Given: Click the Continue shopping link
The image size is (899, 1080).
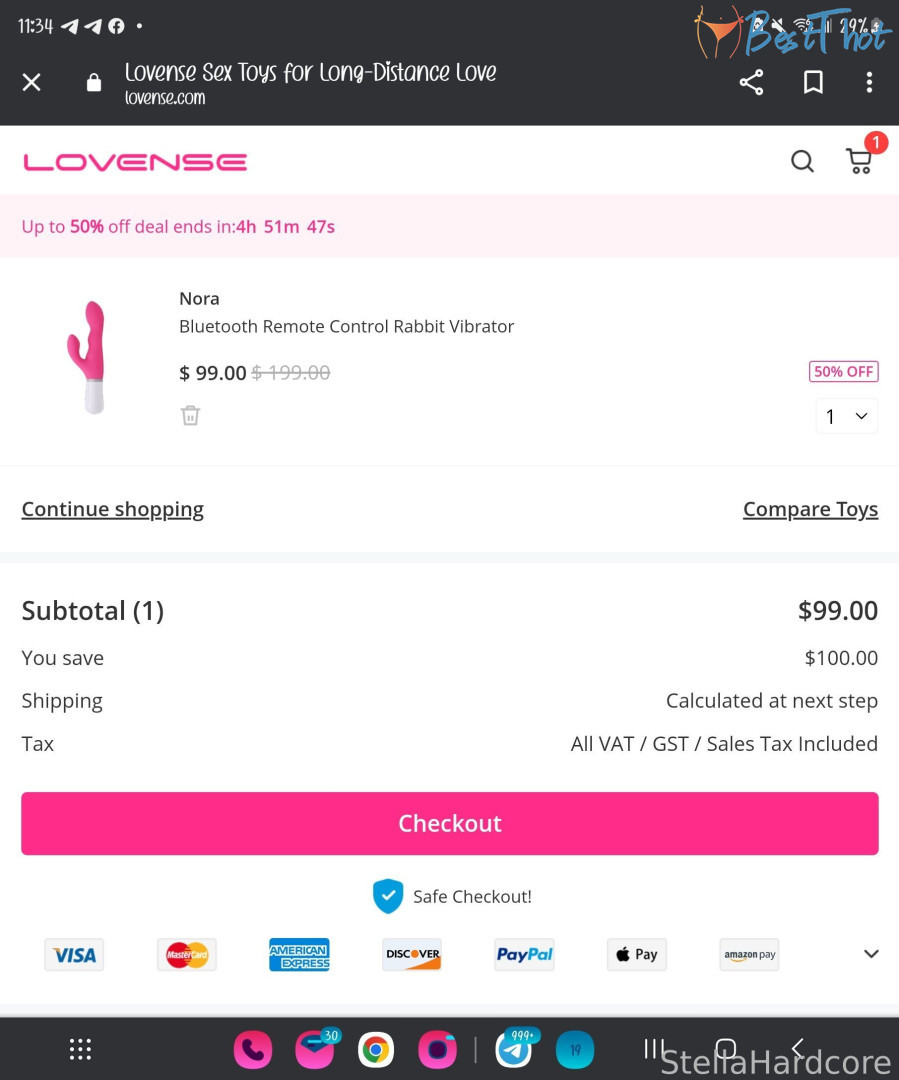Looking at the screenshot, I should tap(112, 509).
